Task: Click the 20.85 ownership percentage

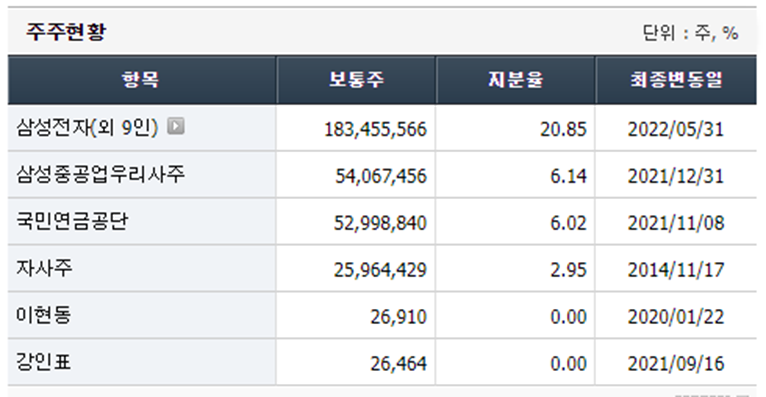Action: coord(563,129)
